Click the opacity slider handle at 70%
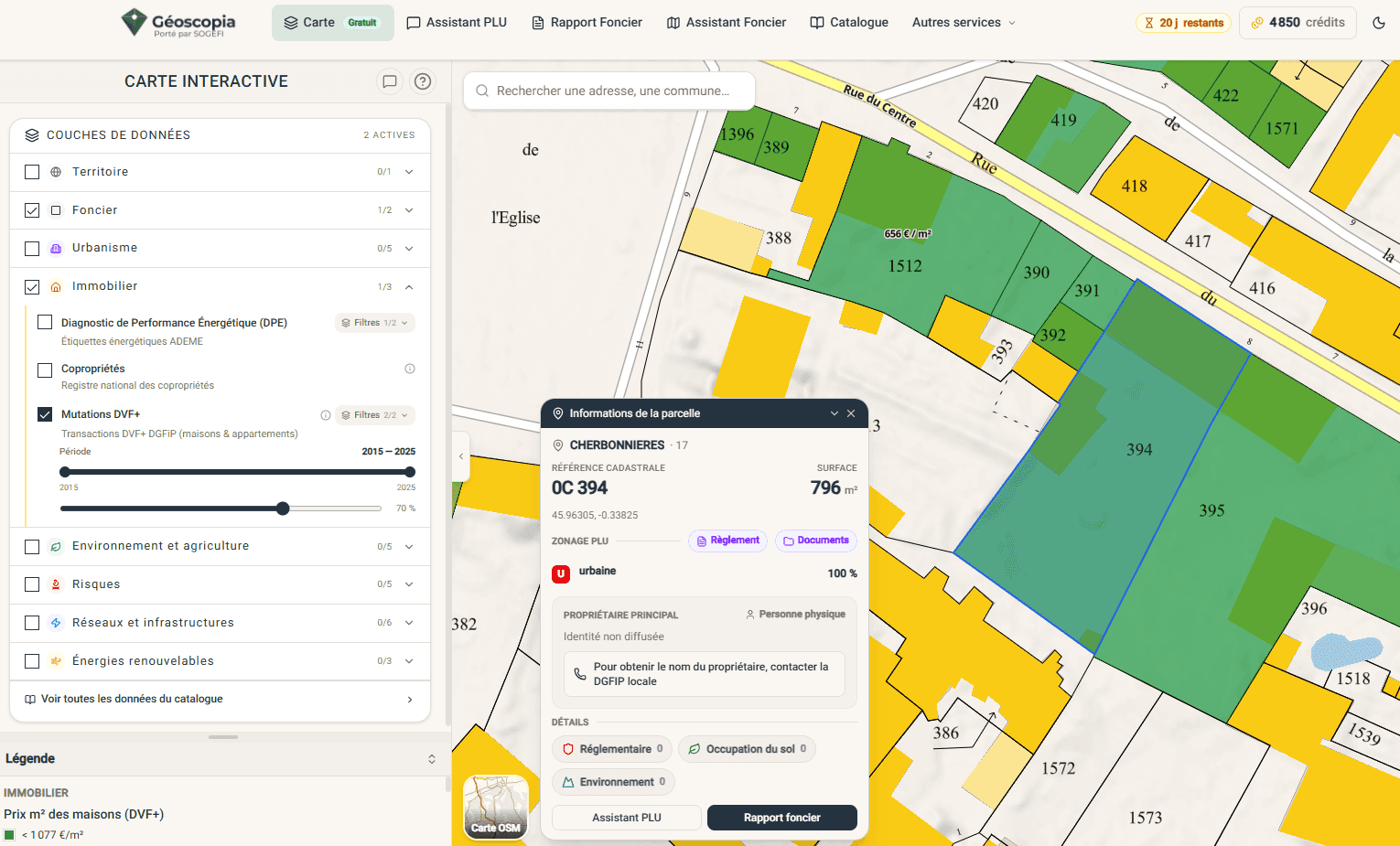The height and width of the screenshot is (846, 1400). (283, 509)
